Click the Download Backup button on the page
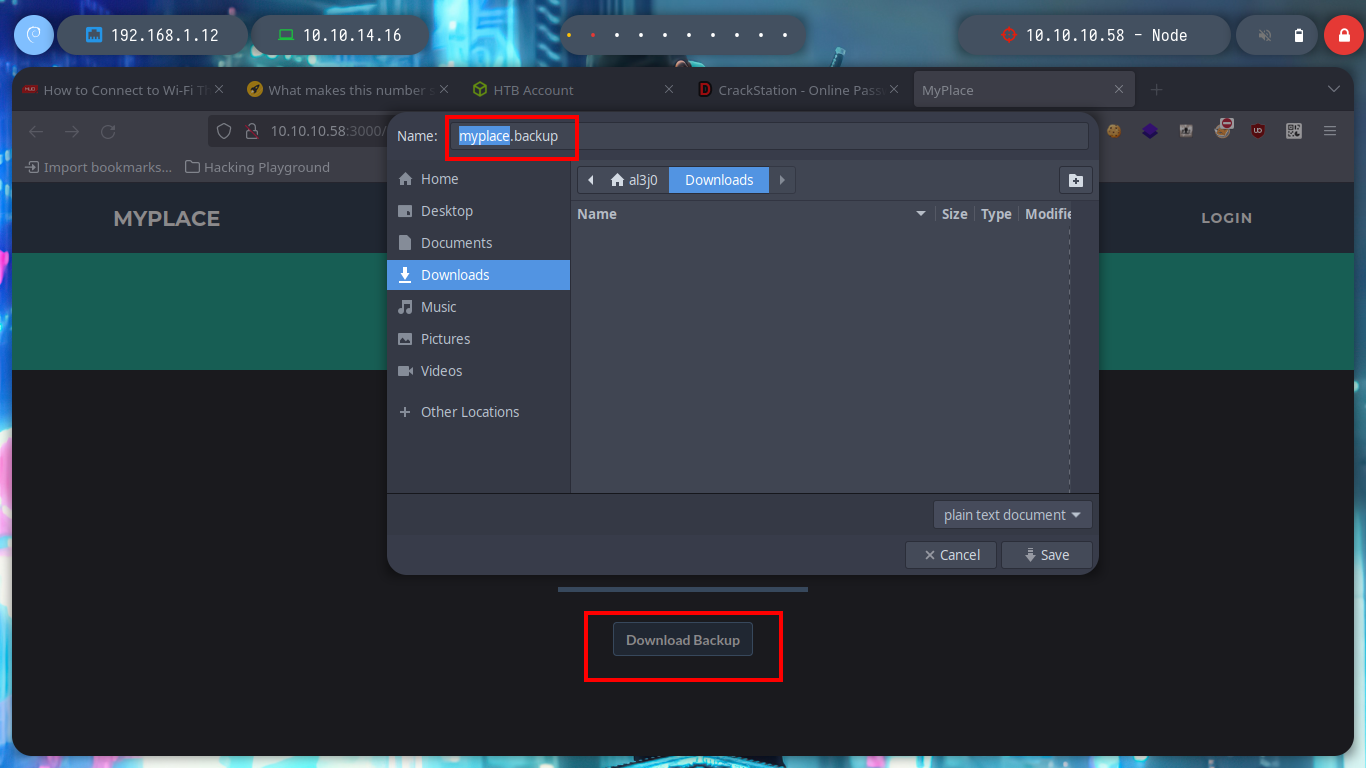This screenshot has width=1366, height=768. click(x=683, y=640)
